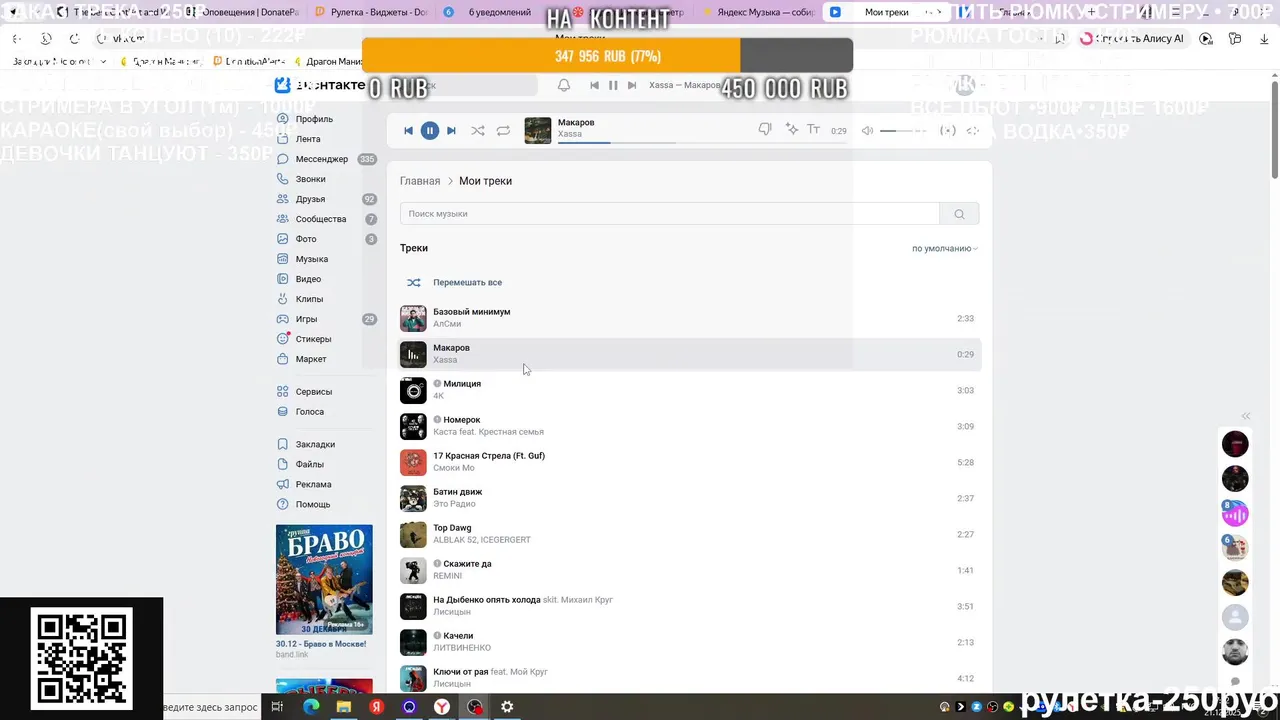The height and width of the screenshot is (720, 1280).
Task: Click the Стикеры sidebar icon
Action: coord(283,339)
